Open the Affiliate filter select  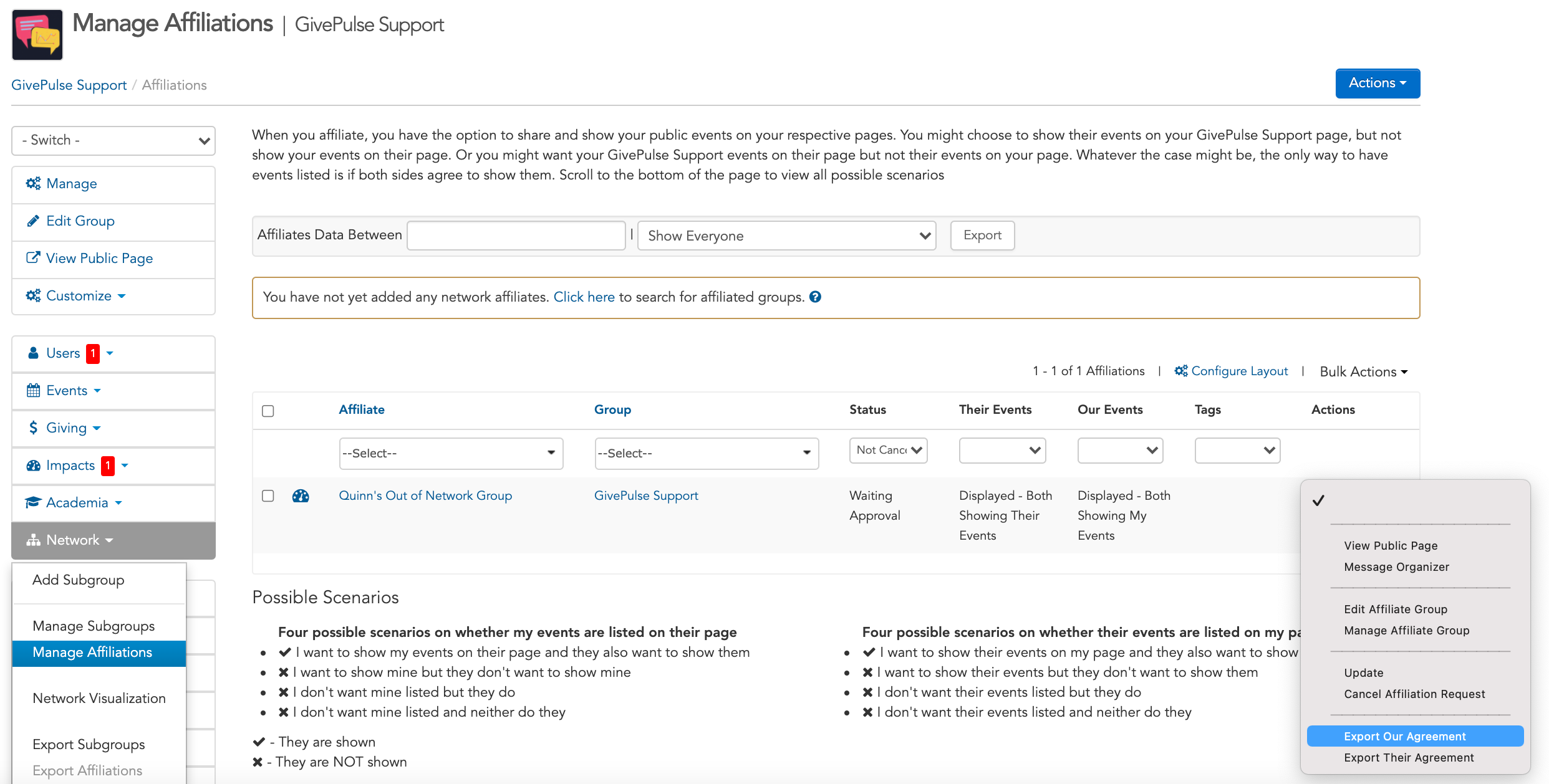(x=451, y=453)
